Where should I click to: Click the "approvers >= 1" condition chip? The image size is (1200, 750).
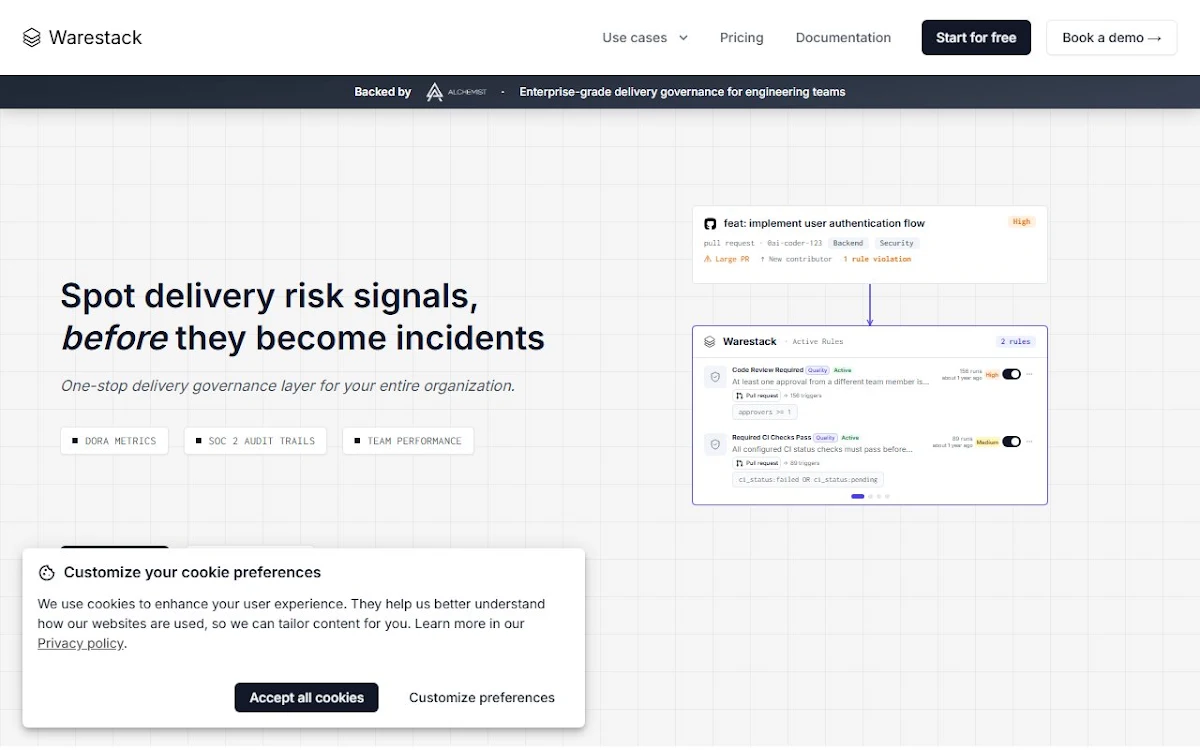(x=765, y=412)
